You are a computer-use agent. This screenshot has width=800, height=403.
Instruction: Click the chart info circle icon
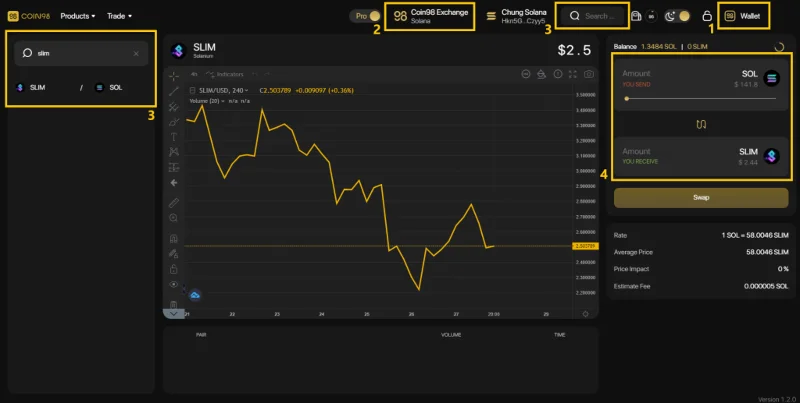558,74
